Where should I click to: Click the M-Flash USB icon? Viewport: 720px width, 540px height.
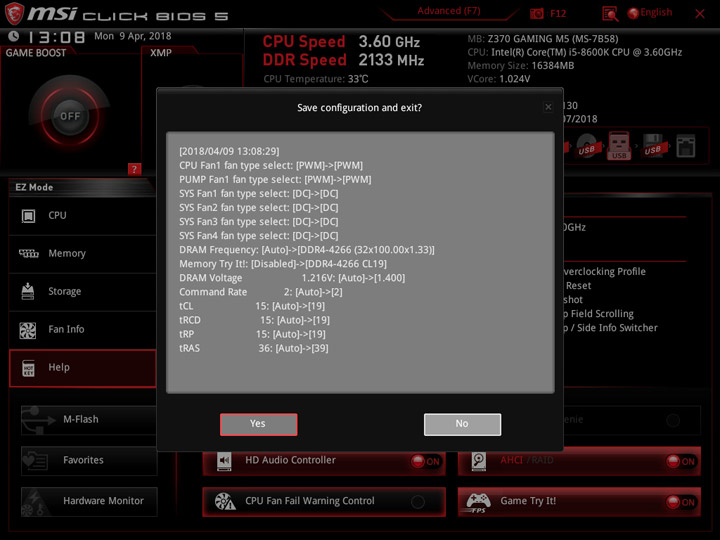pyautogui.click(x=38, y=420)
